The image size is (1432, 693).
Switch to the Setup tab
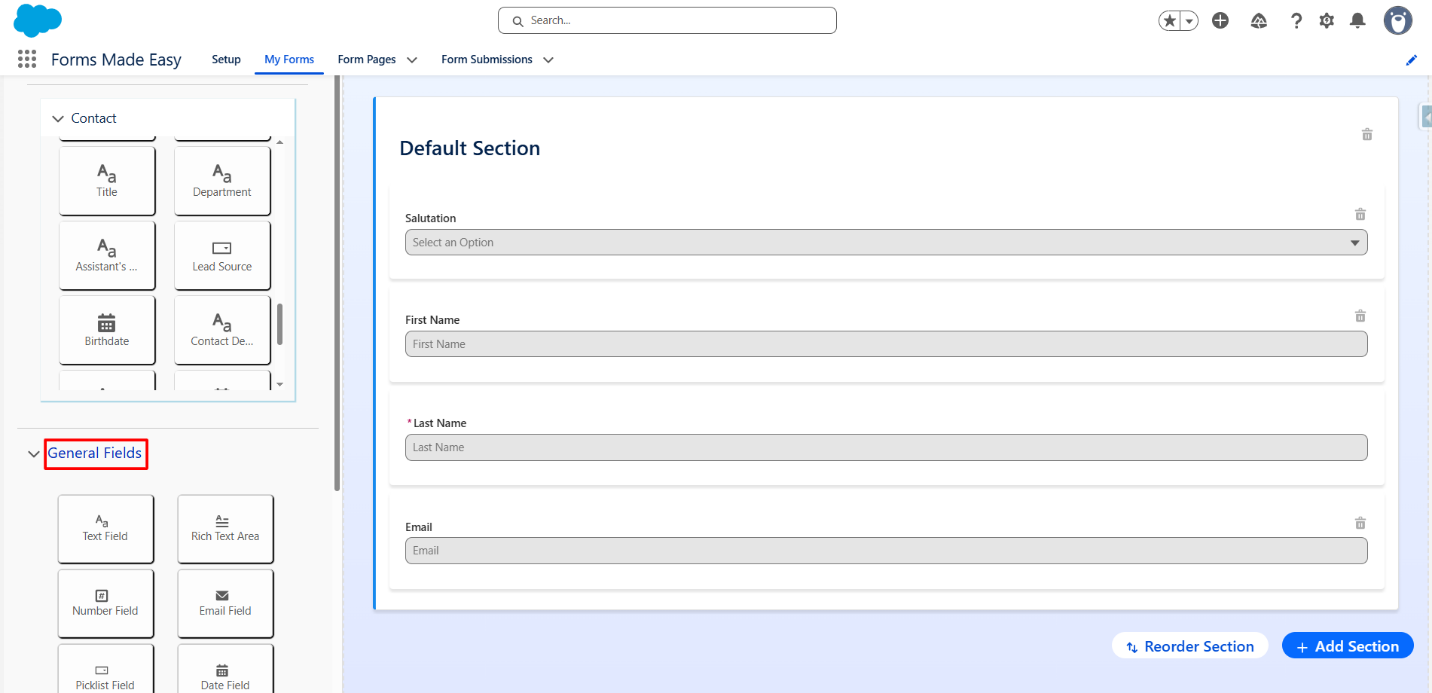click(x=226, y=60)
